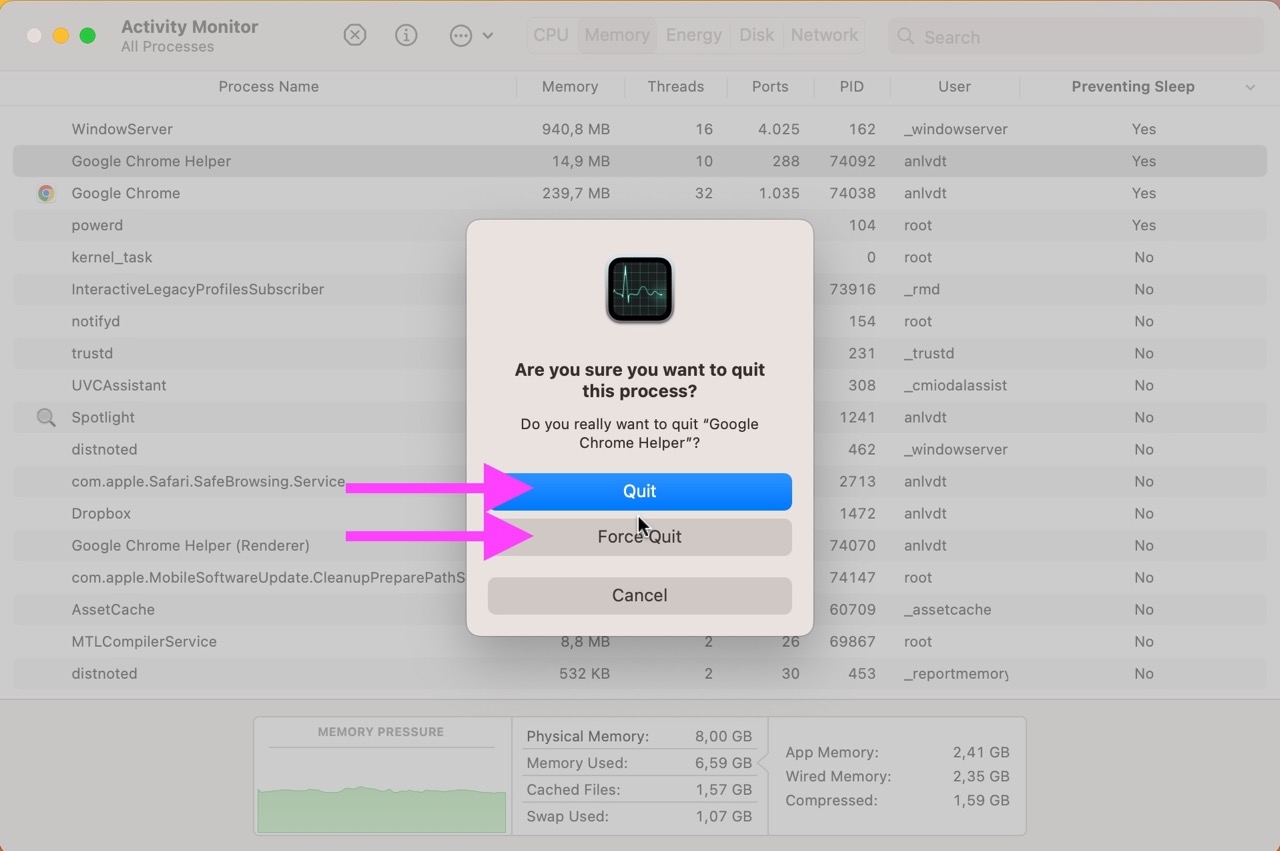Image resolution: width=1280 pixels, height=851 pixels.
Task: Sort by Process Name column
Action: point(268,86)
